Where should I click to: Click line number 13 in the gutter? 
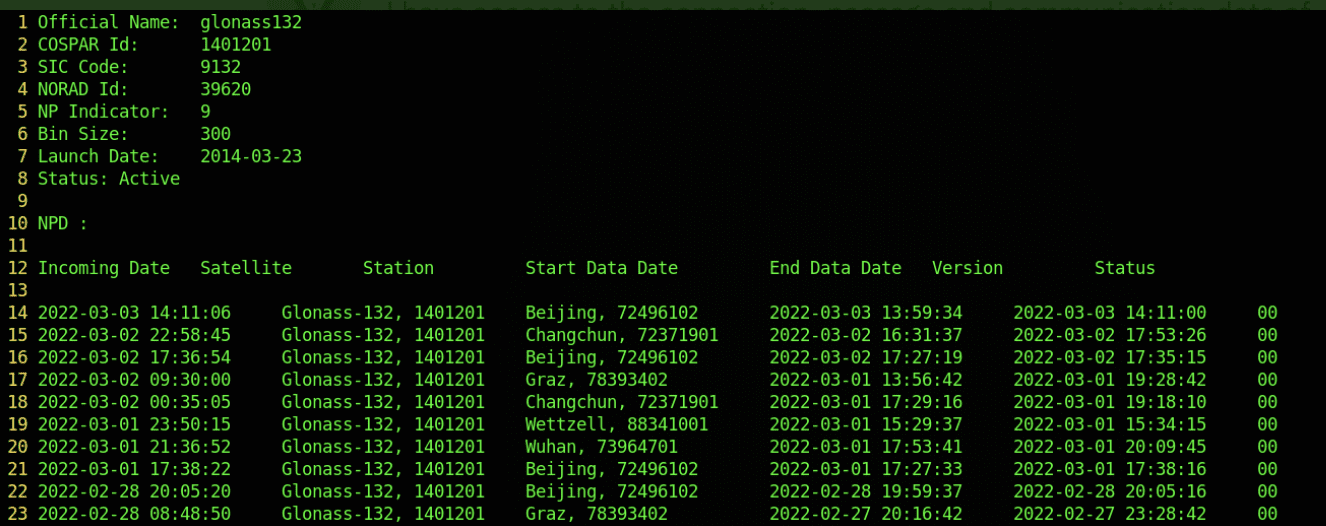18,290
